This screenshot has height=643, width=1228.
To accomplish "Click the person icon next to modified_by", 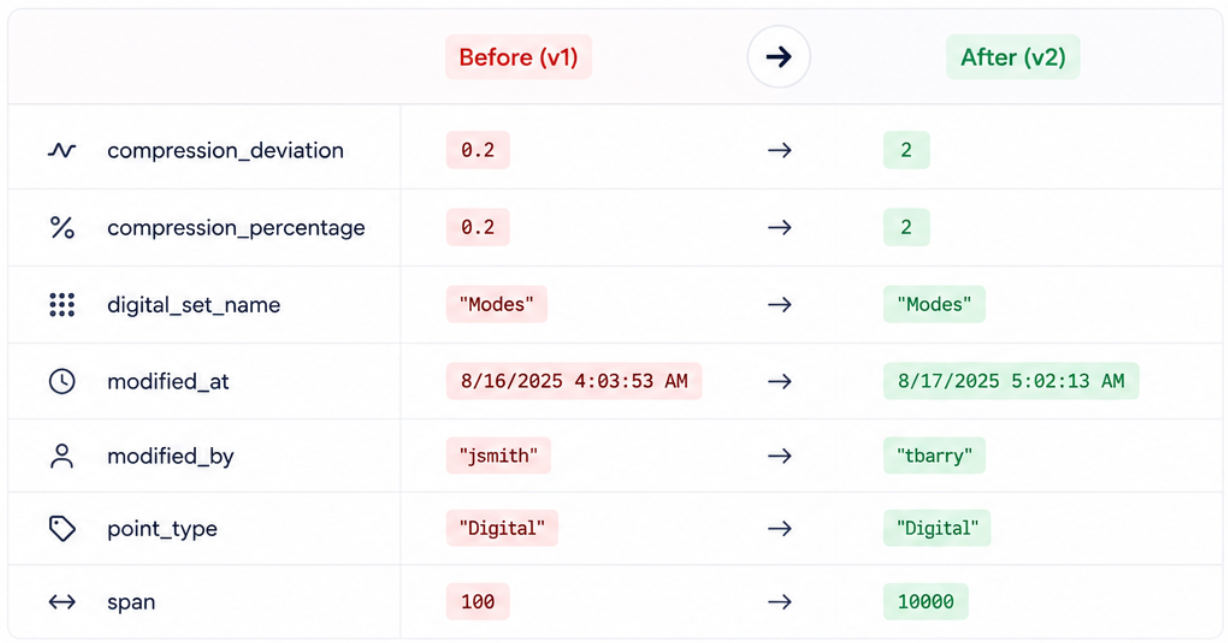I will (x=62, y=457).
